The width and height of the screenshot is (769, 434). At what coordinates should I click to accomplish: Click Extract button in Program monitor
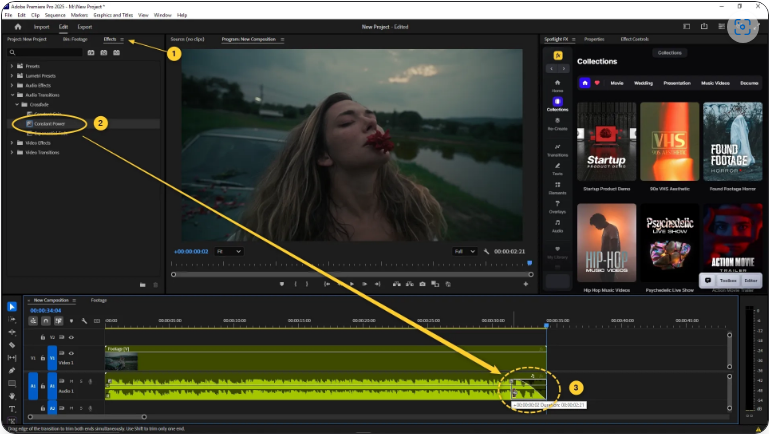click(x=410, y=284)
